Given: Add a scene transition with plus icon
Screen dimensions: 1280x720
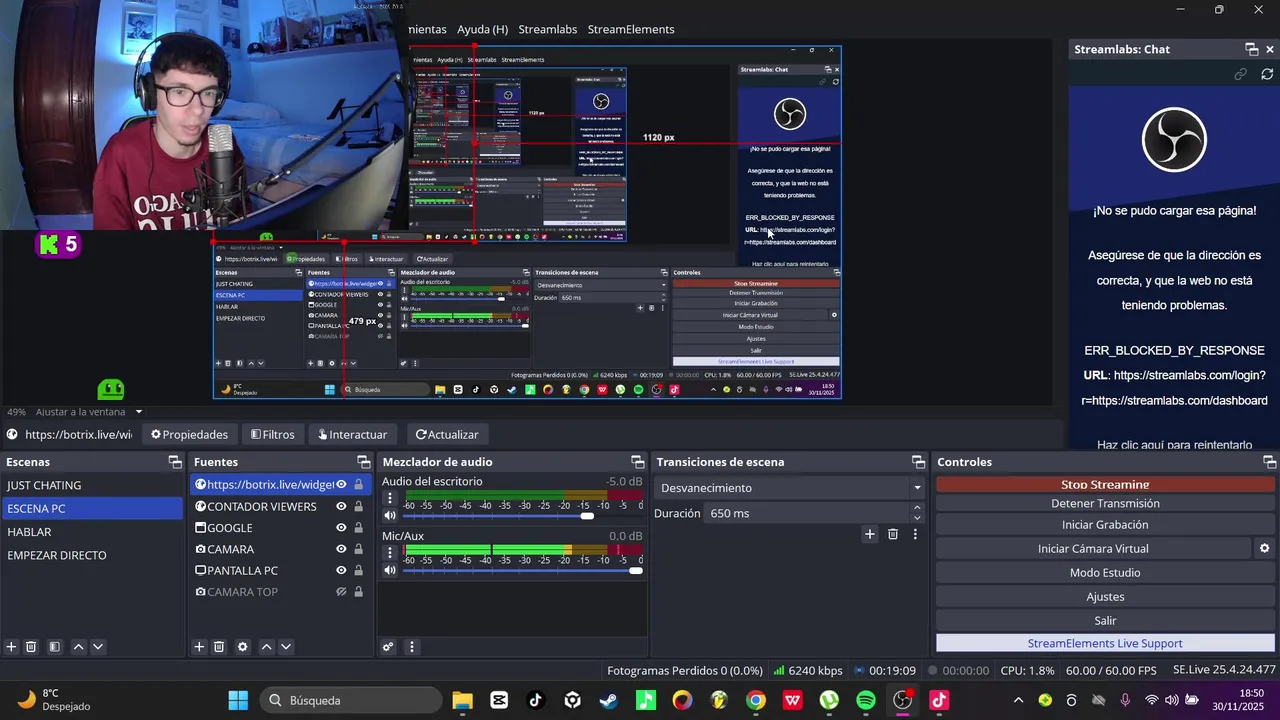Looking at the screenshot, I should click(x=870, y=534).
